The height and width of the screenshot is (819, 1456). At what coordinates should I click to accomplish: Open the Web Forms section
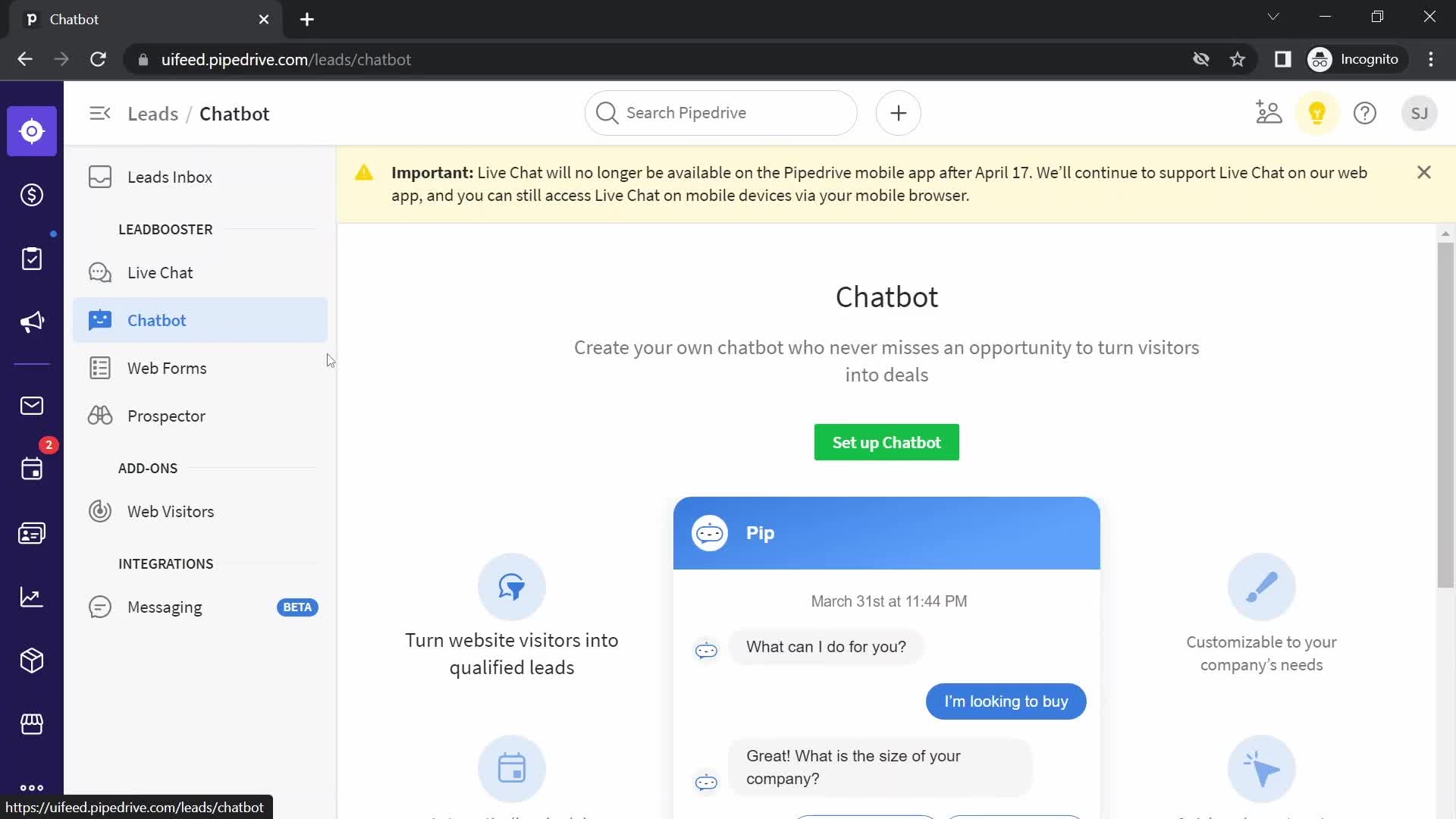point(167,368)
